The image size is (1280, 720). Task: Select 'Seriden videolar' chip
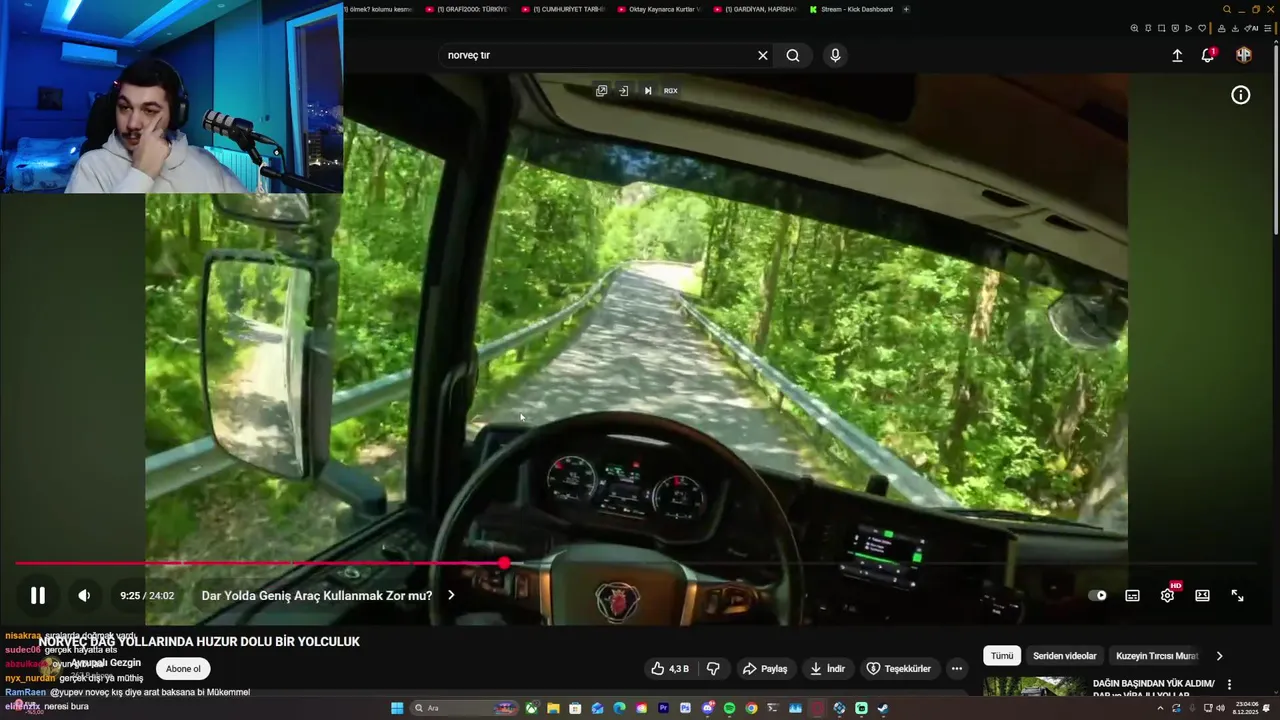point(1065,656)
